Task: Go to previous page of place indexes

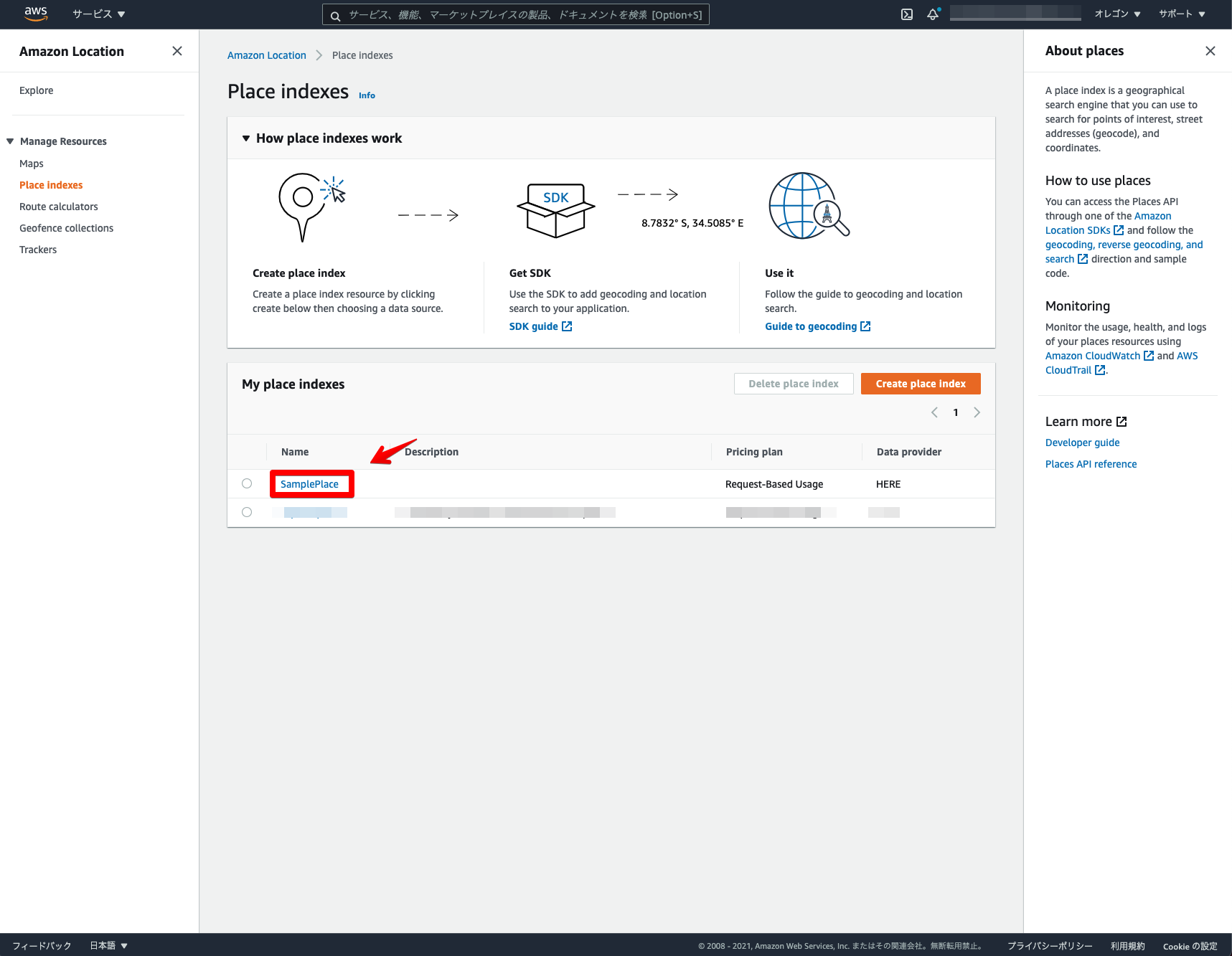Action: (x=934, y=412)
